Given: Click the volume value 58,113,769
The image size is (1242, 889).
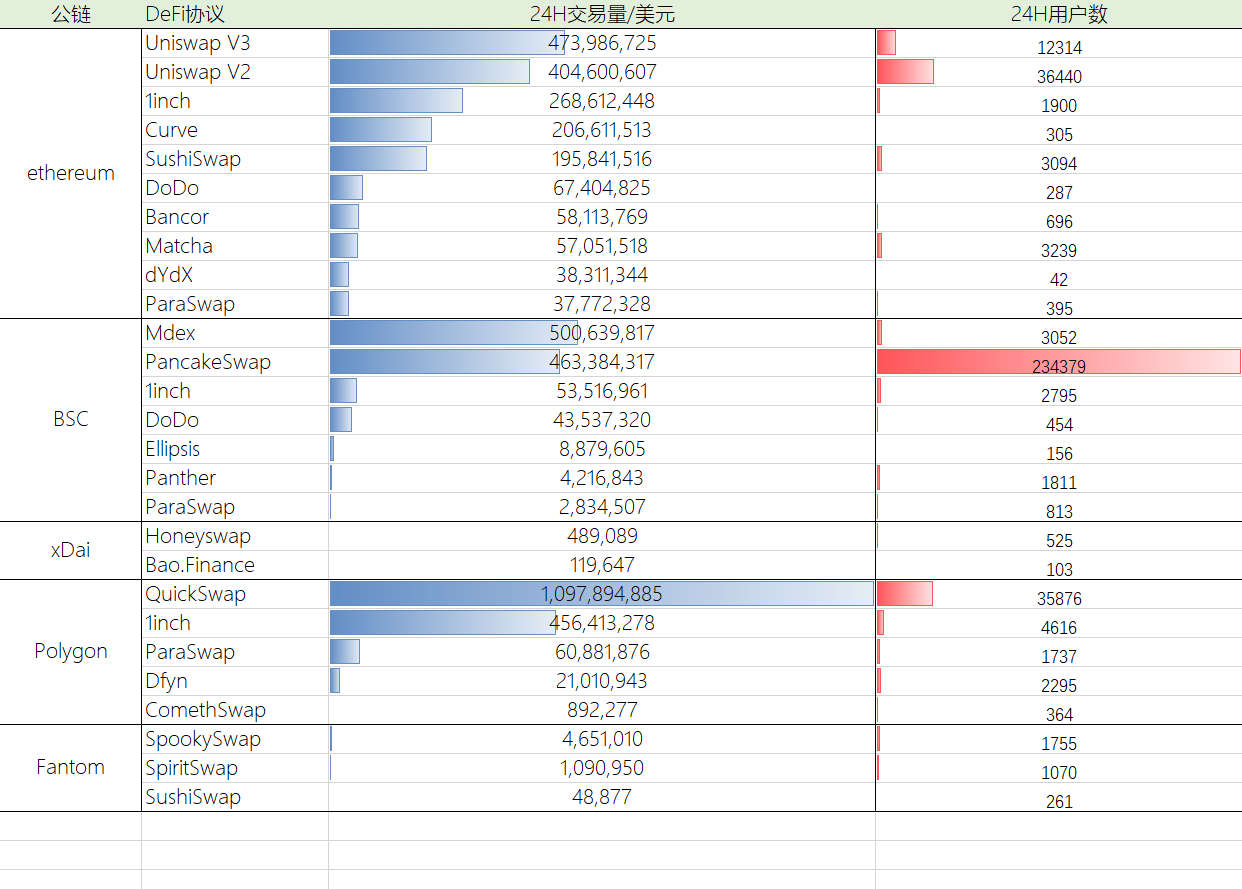Looking at the screenshot, I should (602, 217).
